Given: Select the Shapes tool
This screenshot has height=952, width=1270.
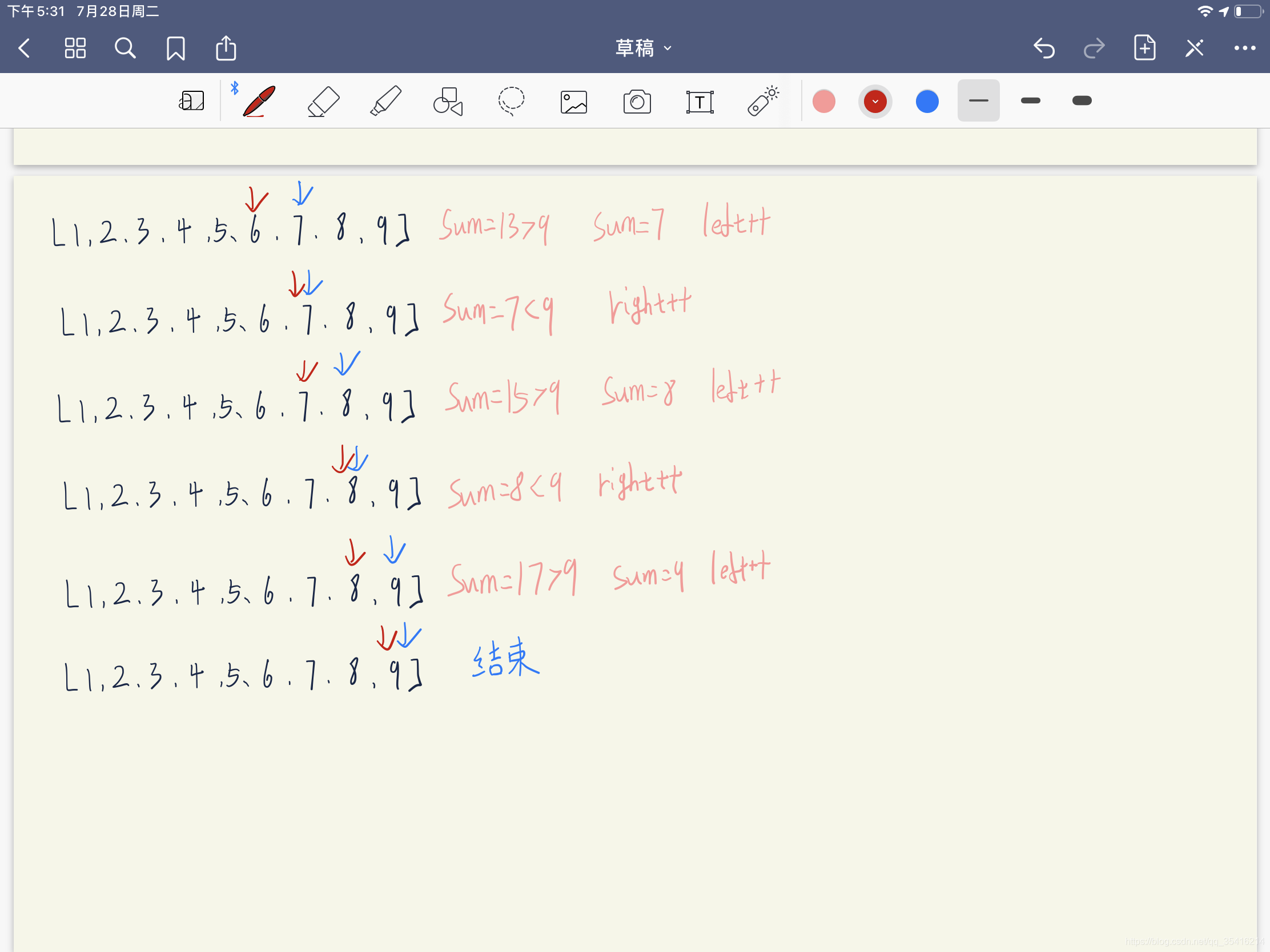Looking at the screenshot, I should click(448, 102).
